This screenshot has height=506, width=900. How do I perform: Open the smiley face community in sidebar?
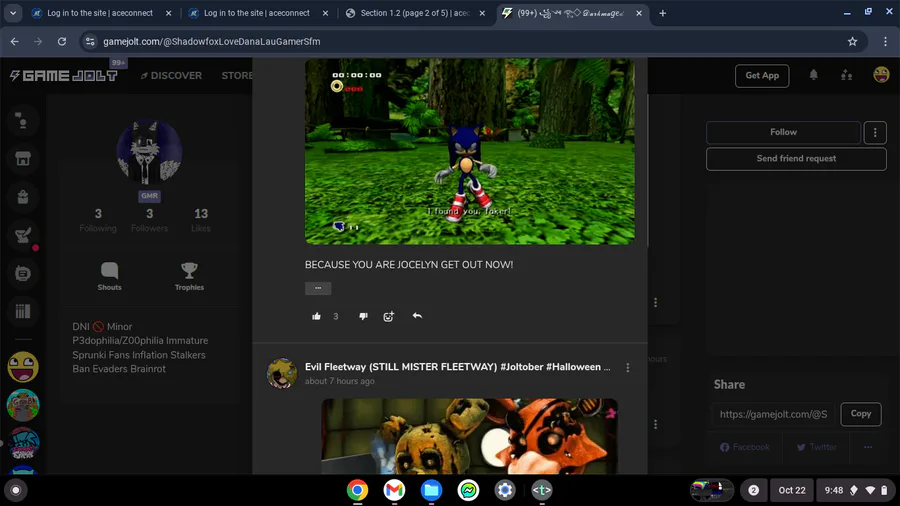click(23, 367)
